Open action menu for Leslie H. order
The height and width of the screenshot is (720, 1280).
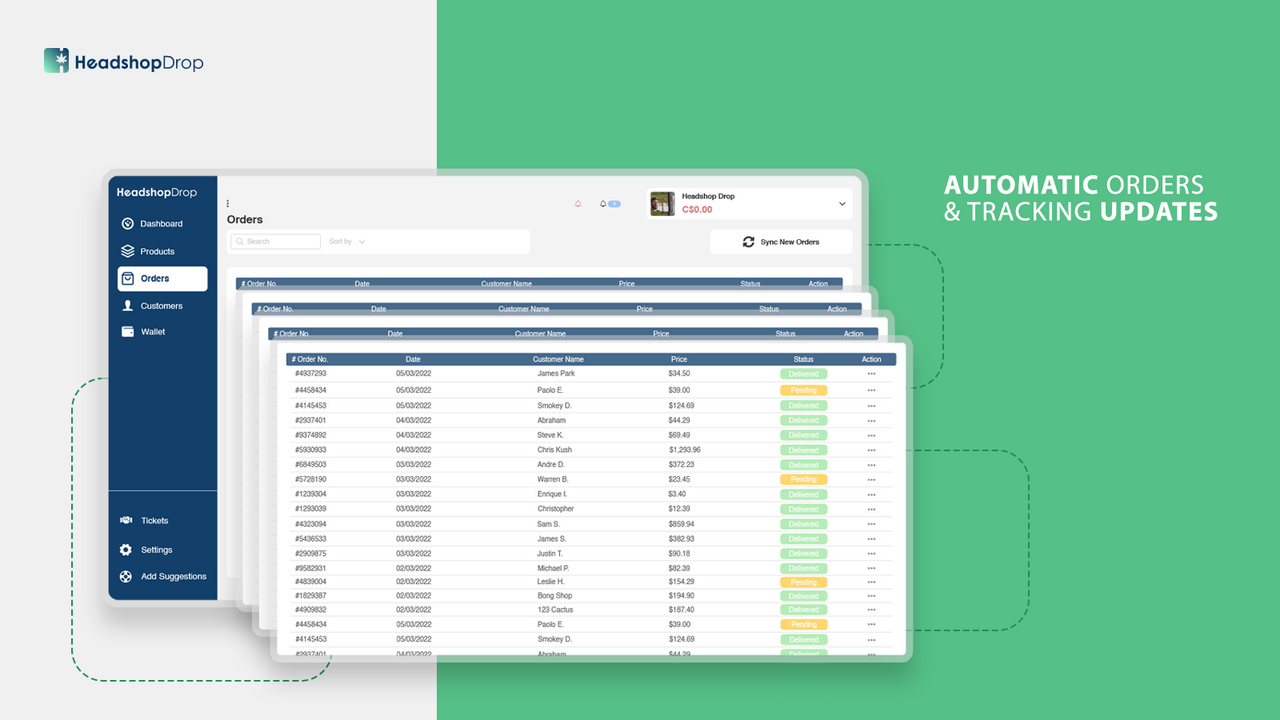871,582
